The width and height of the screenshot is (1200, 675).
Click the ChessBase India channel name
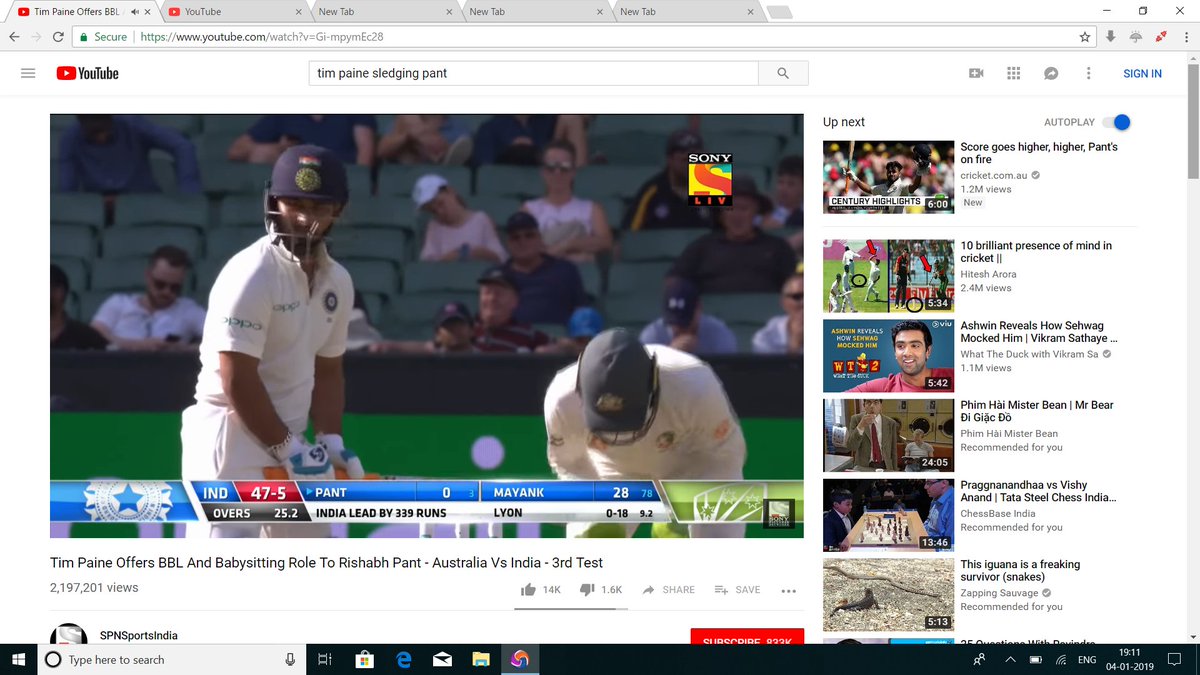[x=998, y=513]
